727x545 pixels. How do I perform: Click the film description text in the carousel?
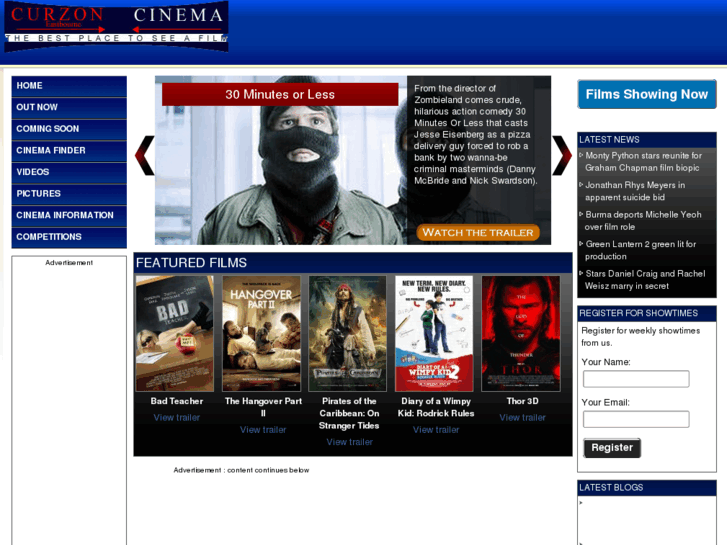[x=475, y=135]
